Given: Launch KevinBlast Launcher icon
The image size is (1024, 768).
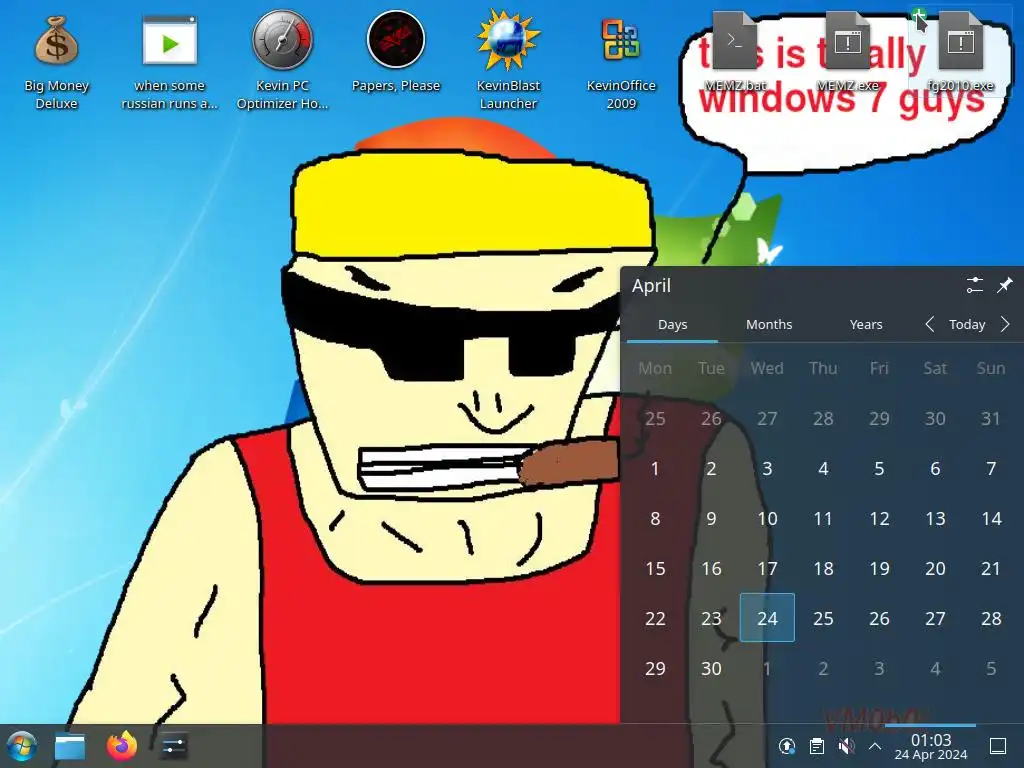Looking at the screenshot, I should pyautogui.click(x=508, y=62).
